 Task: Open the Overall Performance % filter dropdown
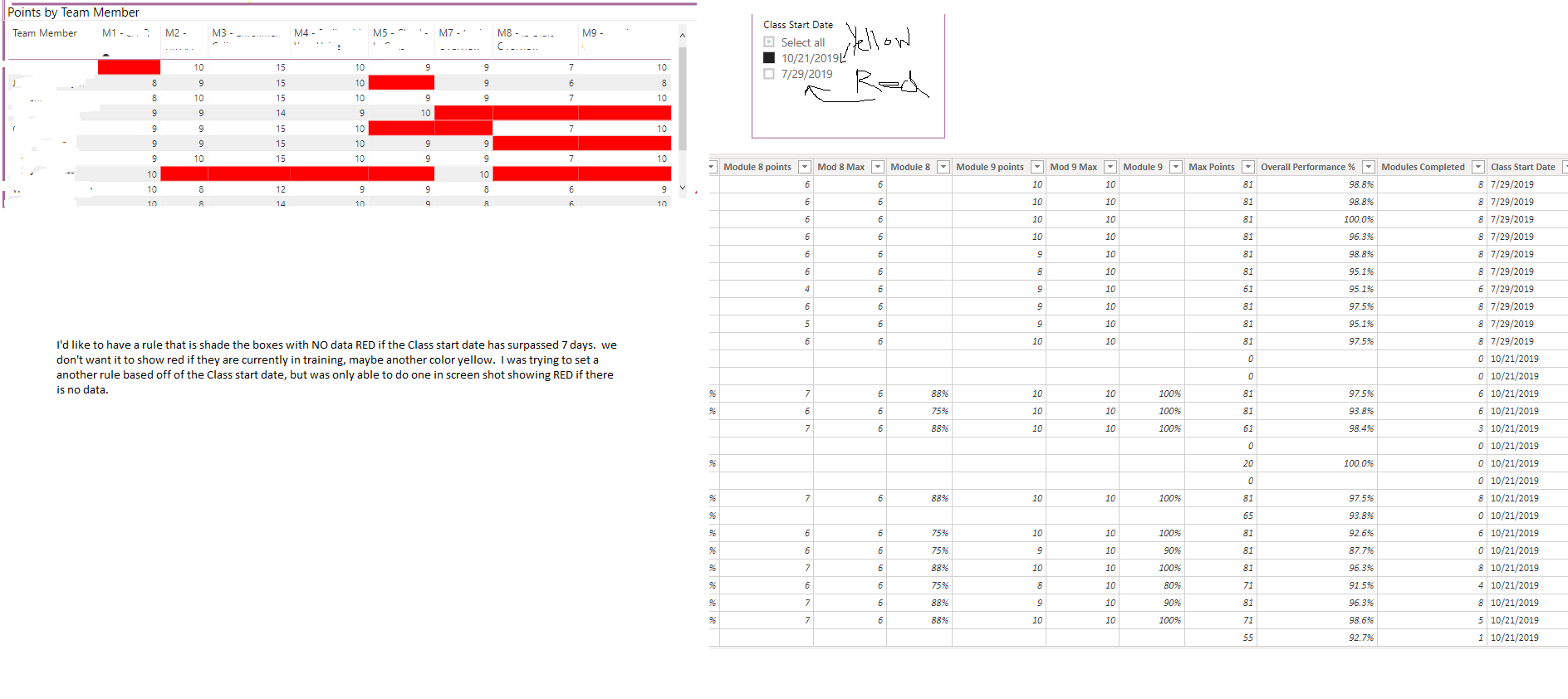[1368, 167]
